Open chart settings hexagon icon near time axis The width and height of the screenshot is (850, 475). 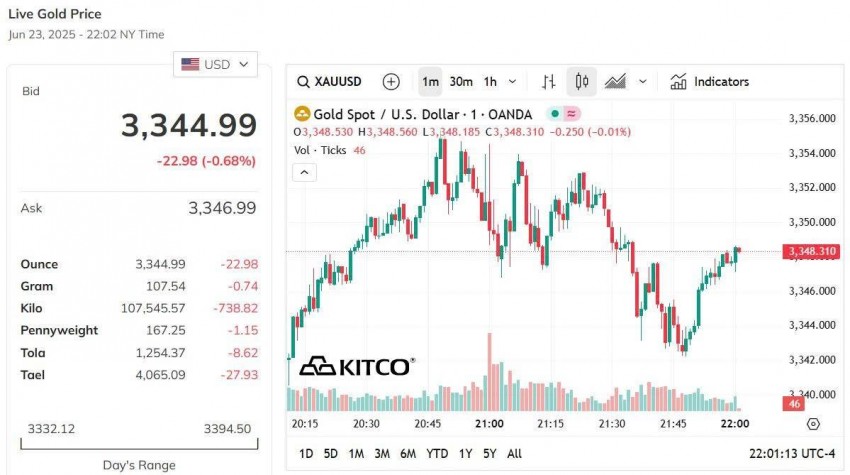click(x=813, y=424)
